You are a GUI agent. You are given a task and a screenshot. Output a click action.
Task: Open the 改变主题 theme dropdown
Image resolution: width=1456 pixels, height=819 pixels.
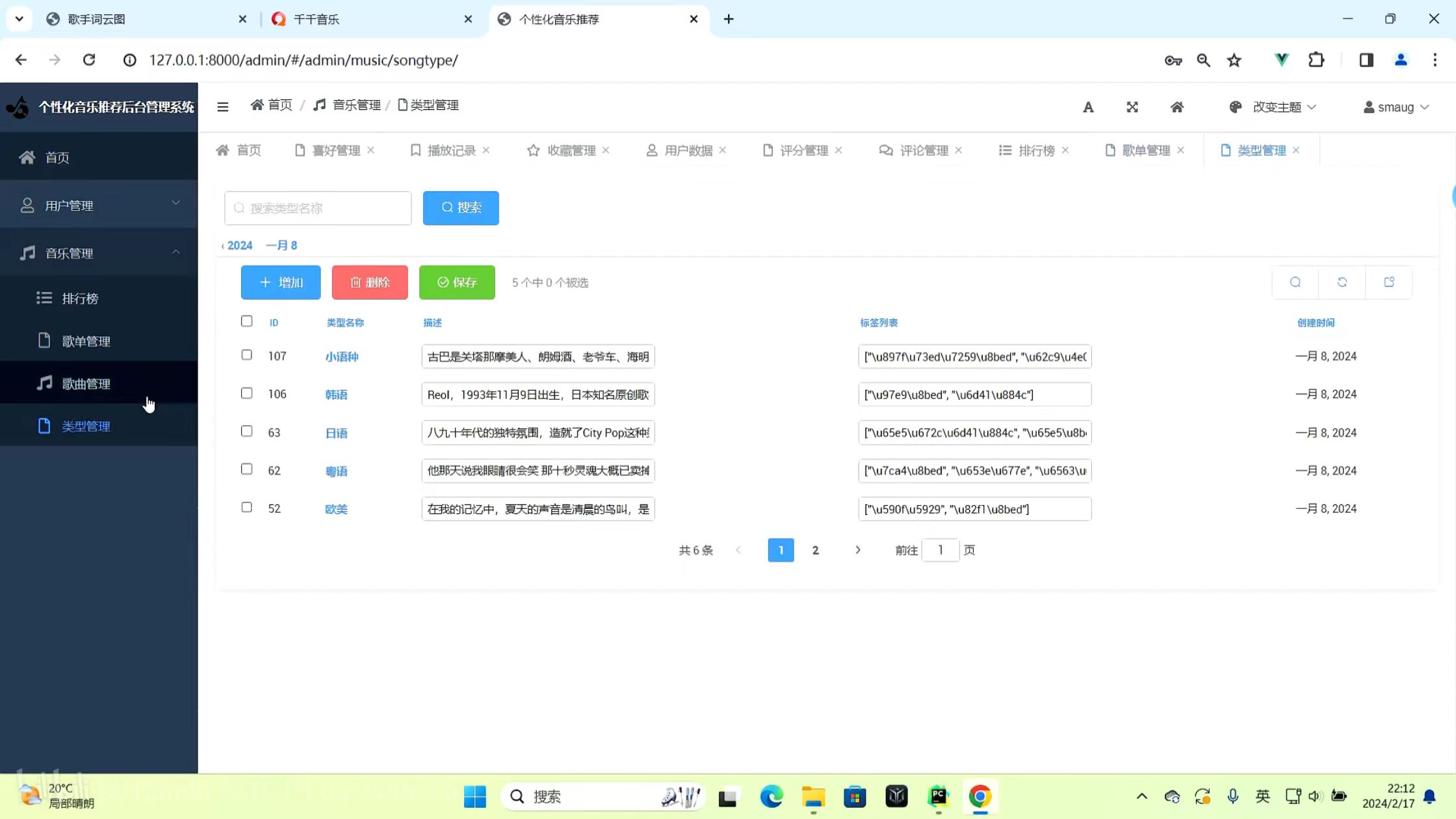click(x=1272, y=107)
